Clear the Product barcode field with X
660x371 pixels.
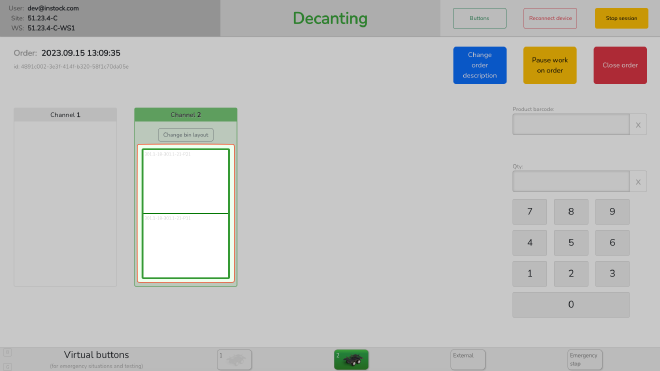[x=638, y=125]
